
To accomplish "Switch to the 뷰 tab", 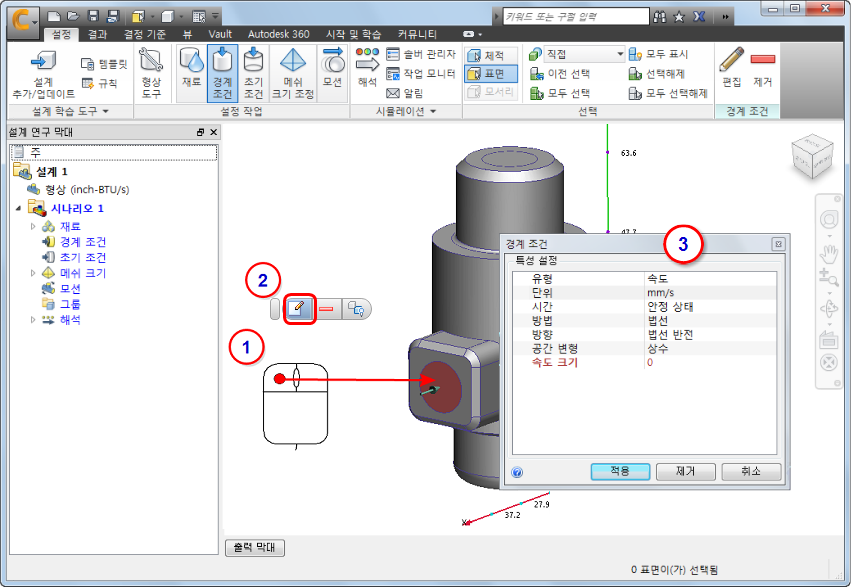I will point(187,34).
